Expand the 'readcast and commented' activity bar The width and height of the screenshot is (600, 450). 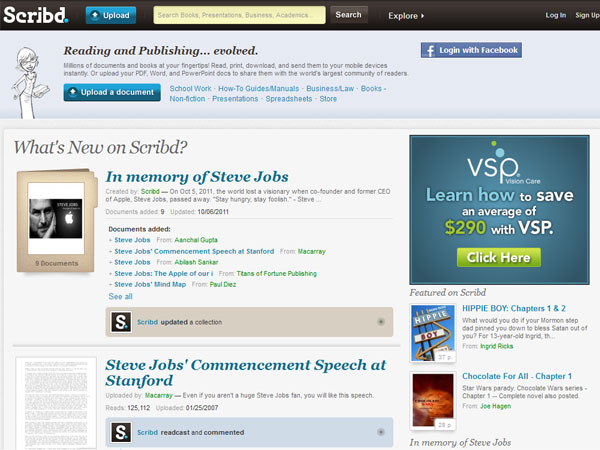(381, 432)
